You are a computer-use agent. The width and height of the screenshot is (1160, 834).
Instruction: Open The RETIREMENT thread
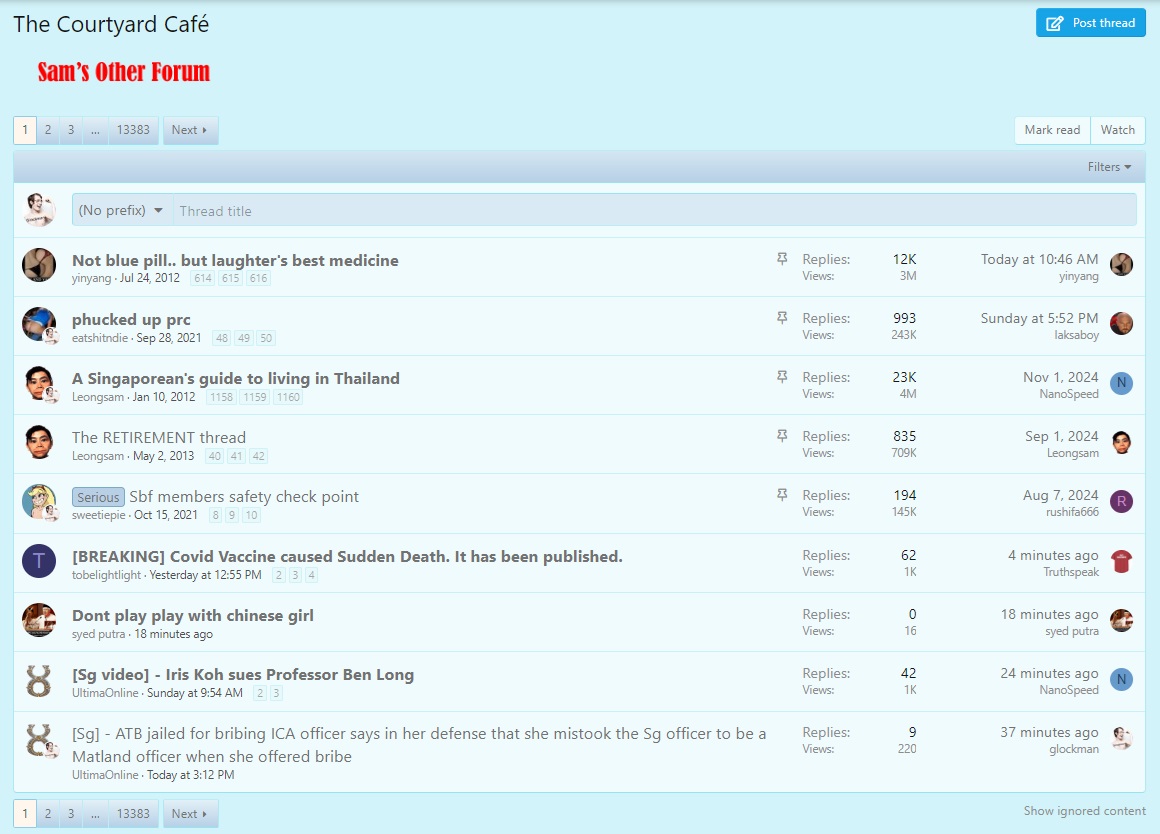pyautogui.click(x=158, y=437)
